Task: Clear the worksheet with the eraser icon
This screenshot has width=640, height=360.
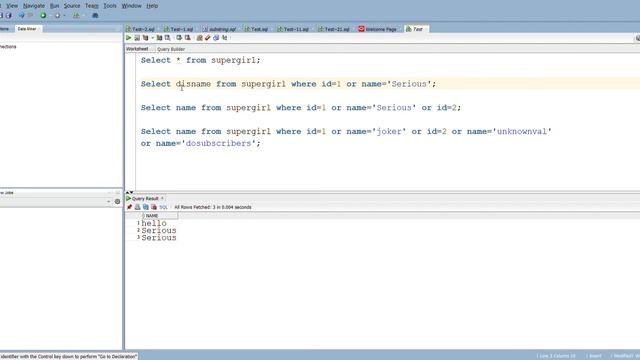Action: 207,38
